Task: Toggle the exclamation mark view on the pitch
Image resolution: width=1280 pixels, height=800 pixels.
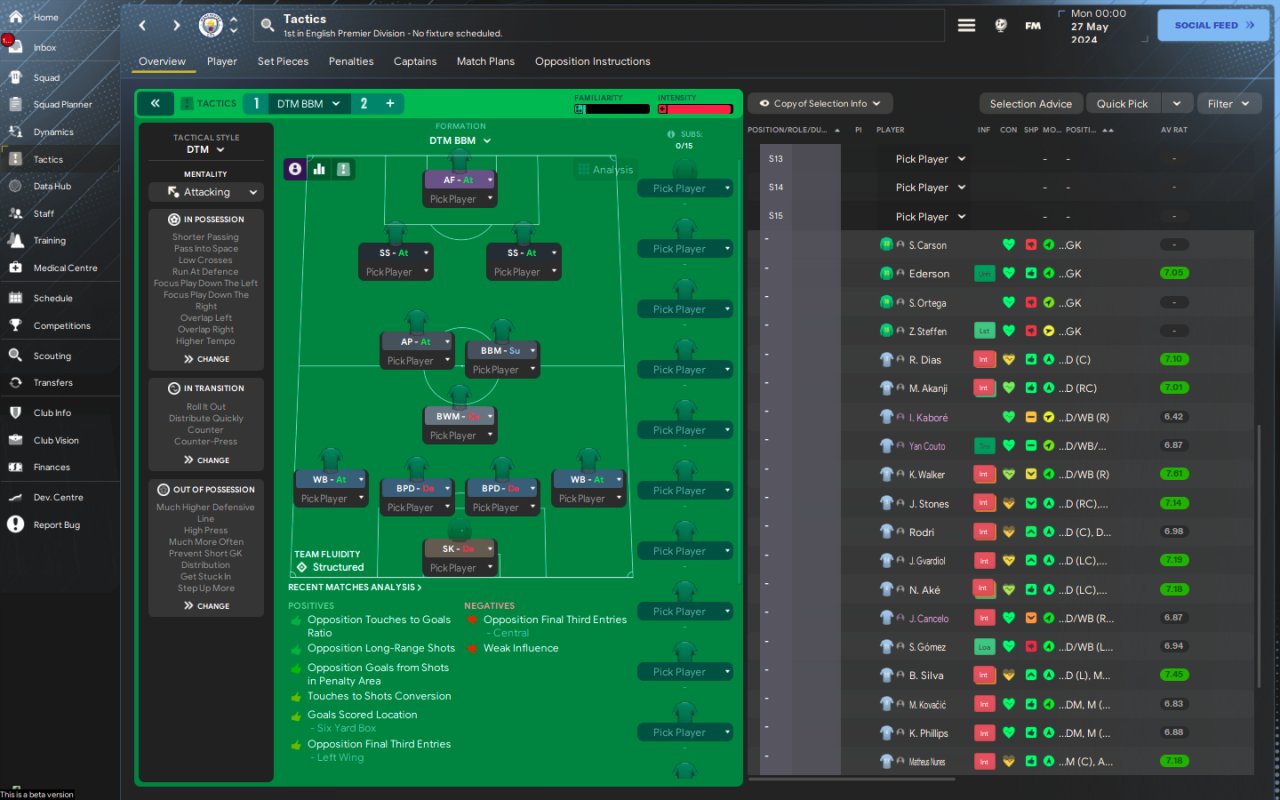Action: 344,169
